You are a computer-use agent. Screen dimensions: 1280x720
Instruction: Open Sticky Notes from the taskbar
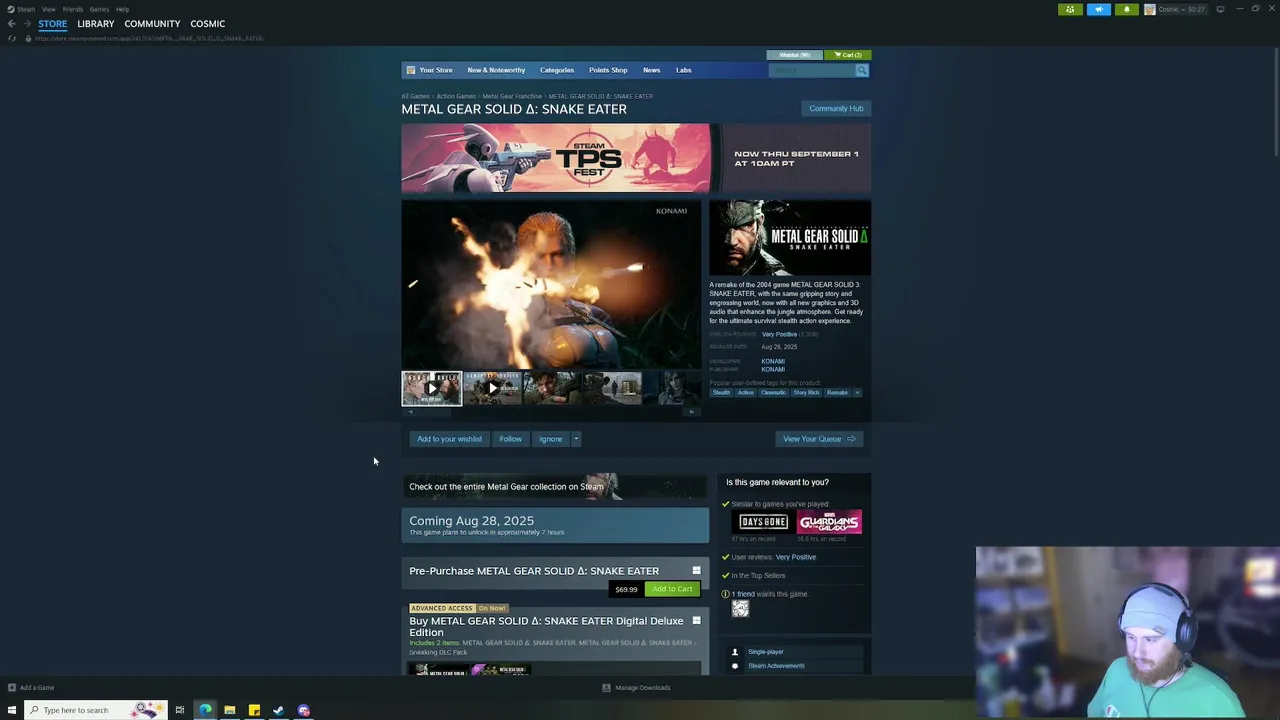(254, 710)
